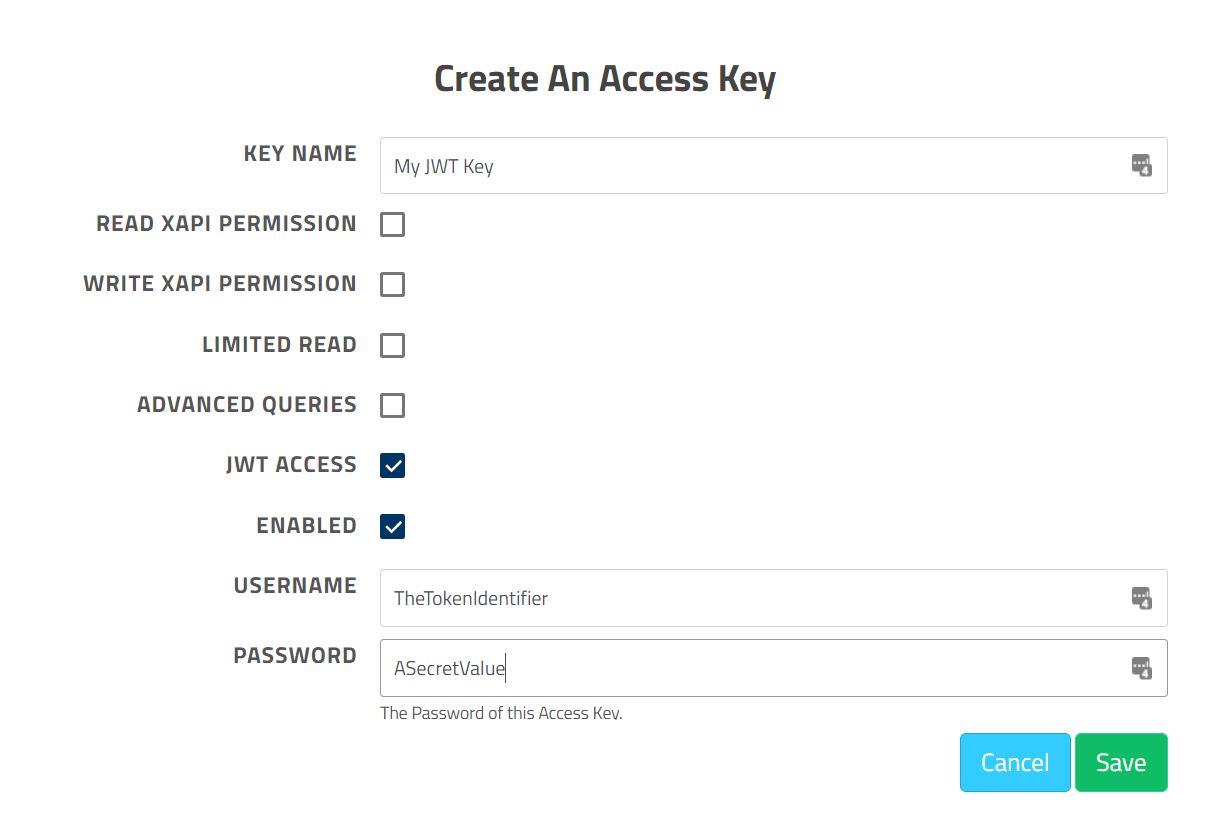Check the Limited Read checkbox
The height and width of the screenshot is (828, 1212).
pyautogui.click(x=393, y=345)
